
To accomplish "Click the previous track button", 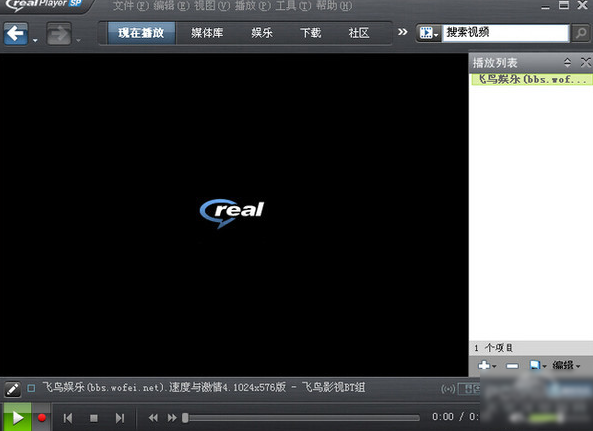I will [x=68, y=418].
